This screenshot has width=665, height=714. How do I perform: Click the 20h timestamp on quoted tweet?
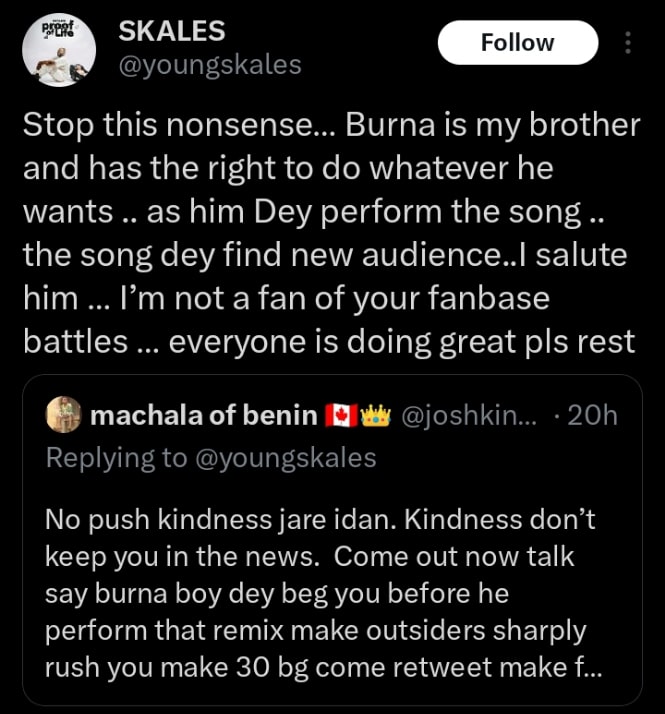click(592, 415)
